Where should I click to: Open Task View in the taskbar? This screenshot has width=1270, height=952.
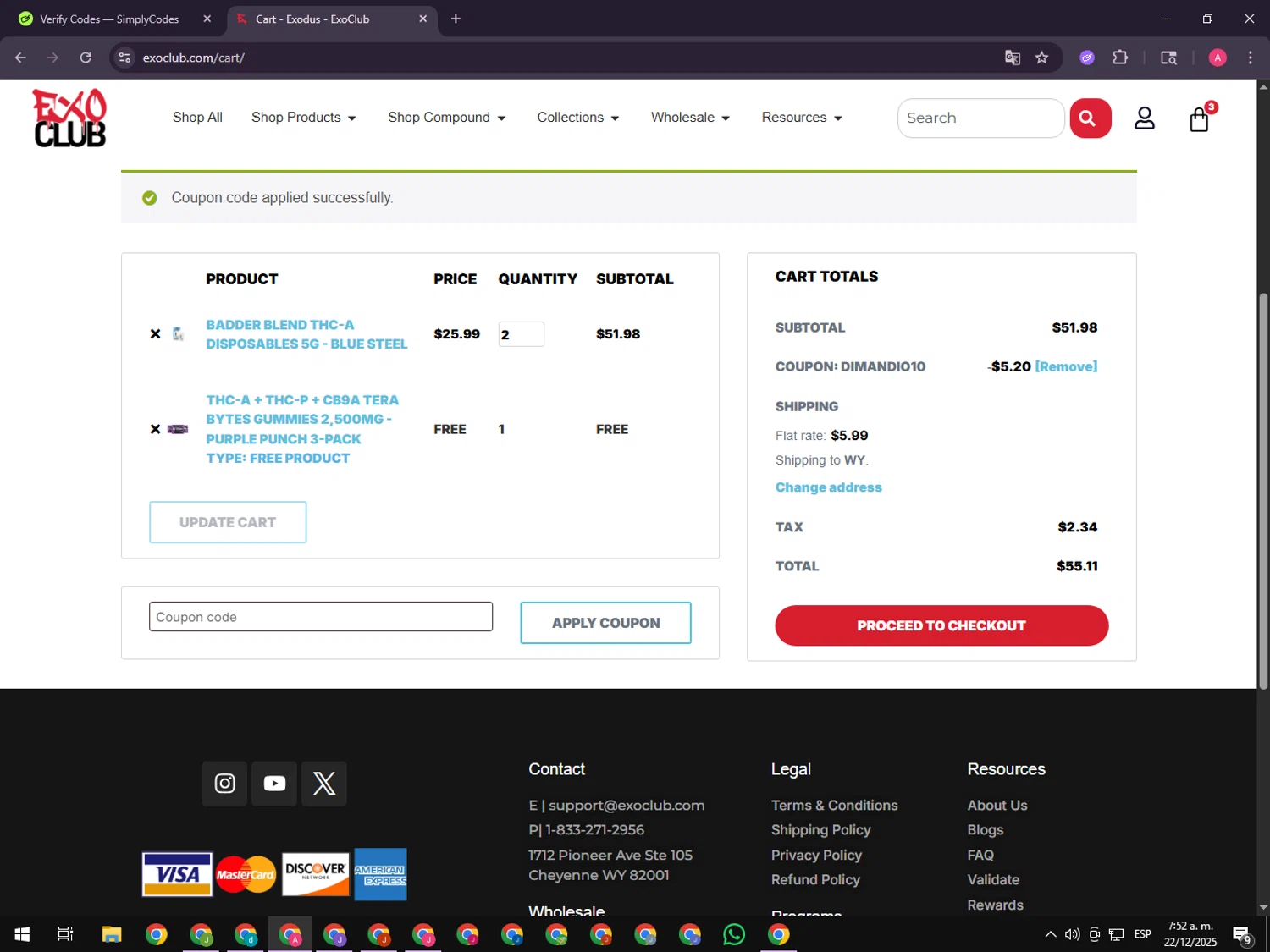(65, 934)
